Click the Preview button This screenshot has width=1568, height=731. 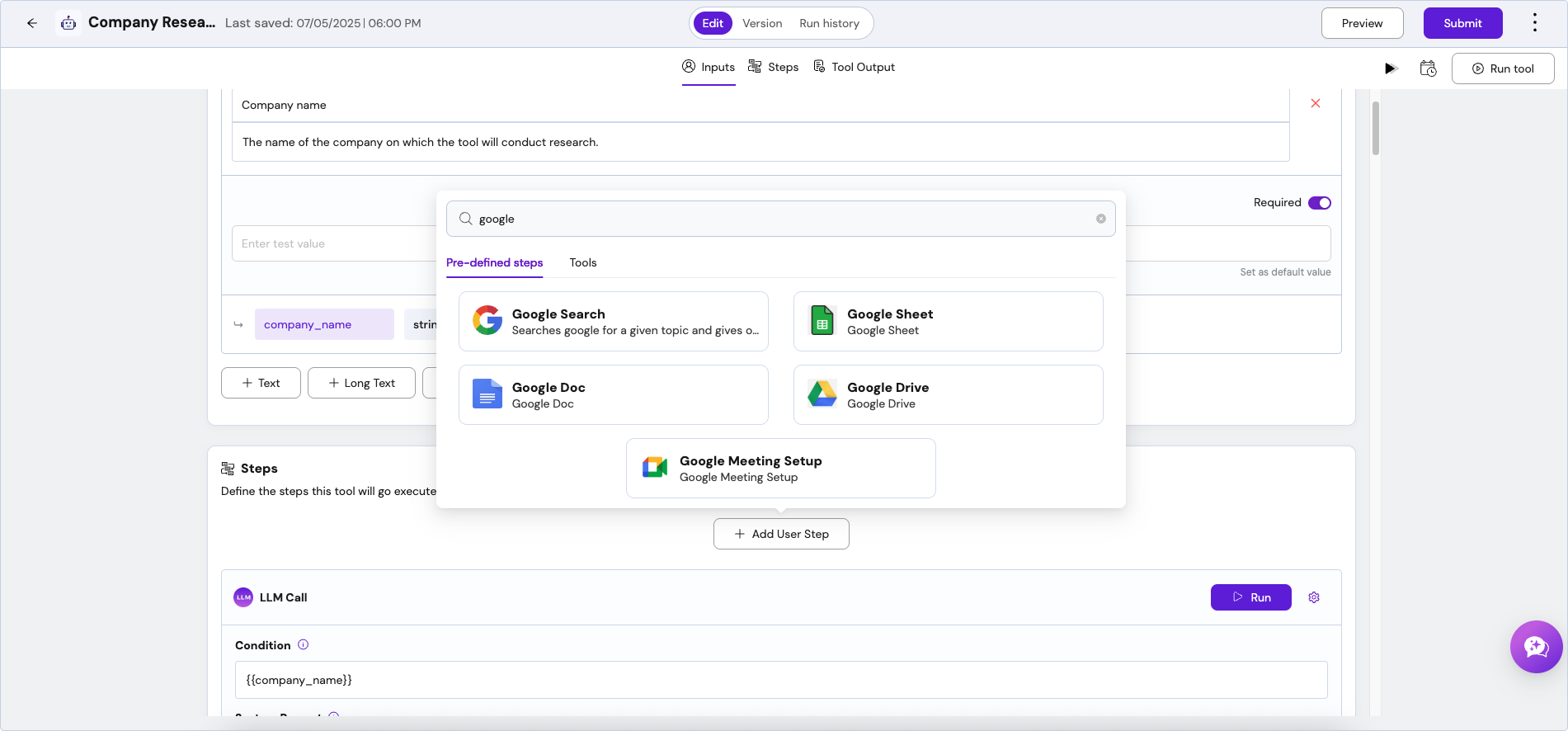(x=1362, y=23)
